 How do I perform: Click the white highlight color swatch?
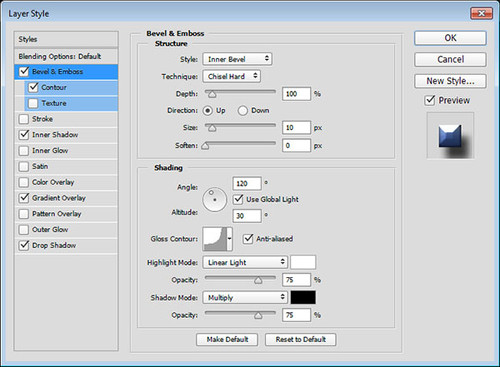pos(303,262)
